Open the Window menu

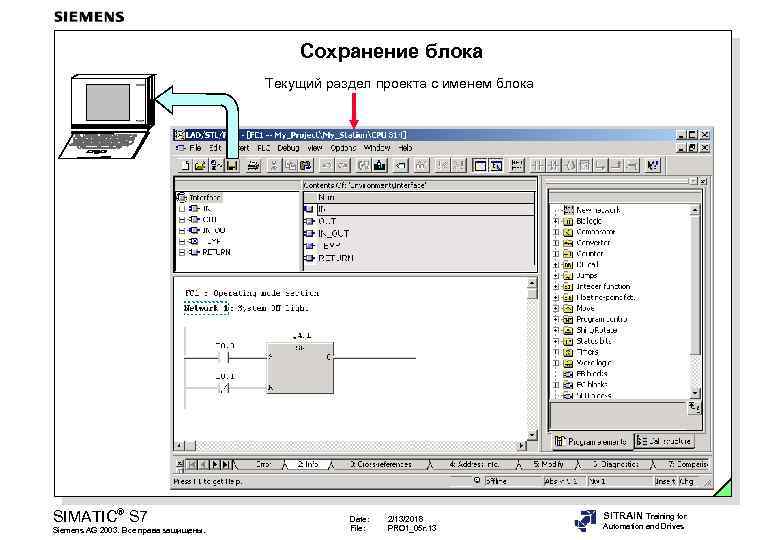[x=377, y=148]
